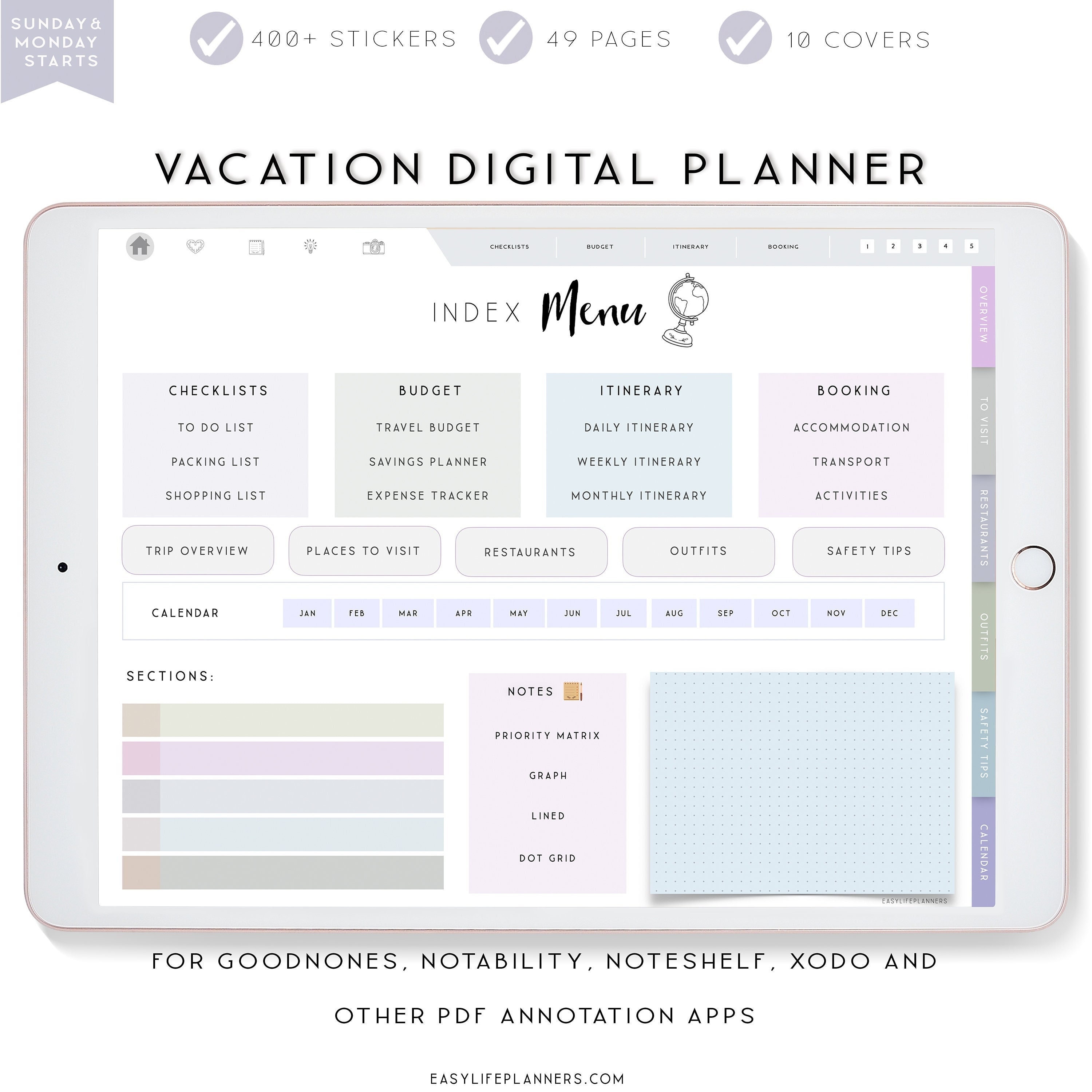Screen dimensions: 1092x1092
Task: Click the Overview sidebar tab icon
Action: pyautogui.click(x=988, y=310)
